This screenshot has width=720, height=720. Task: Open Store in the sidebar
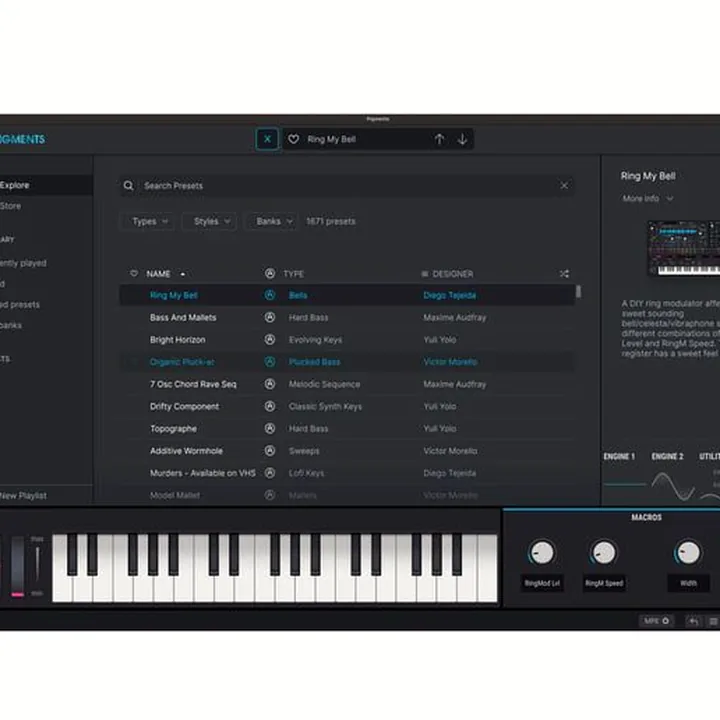(11, 206)
